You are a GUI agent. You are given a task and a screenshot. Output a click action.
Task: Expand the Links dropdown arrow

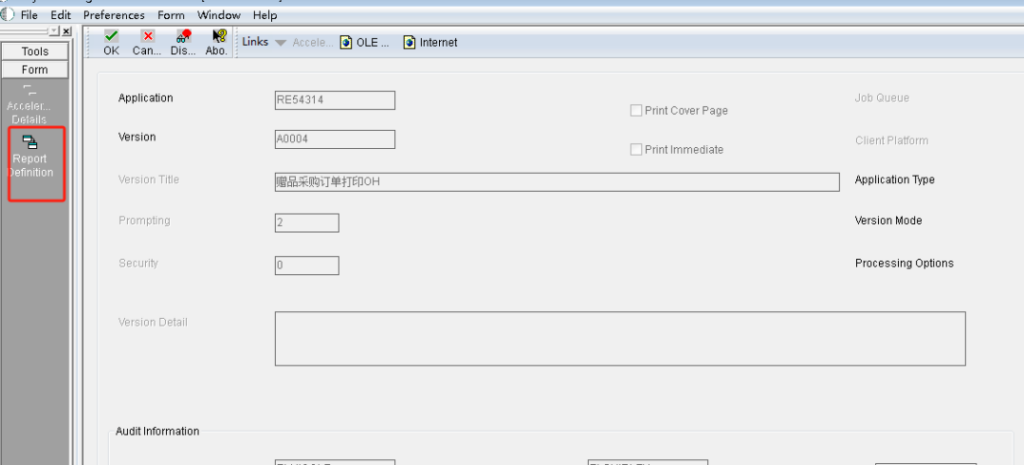(280, 42)
